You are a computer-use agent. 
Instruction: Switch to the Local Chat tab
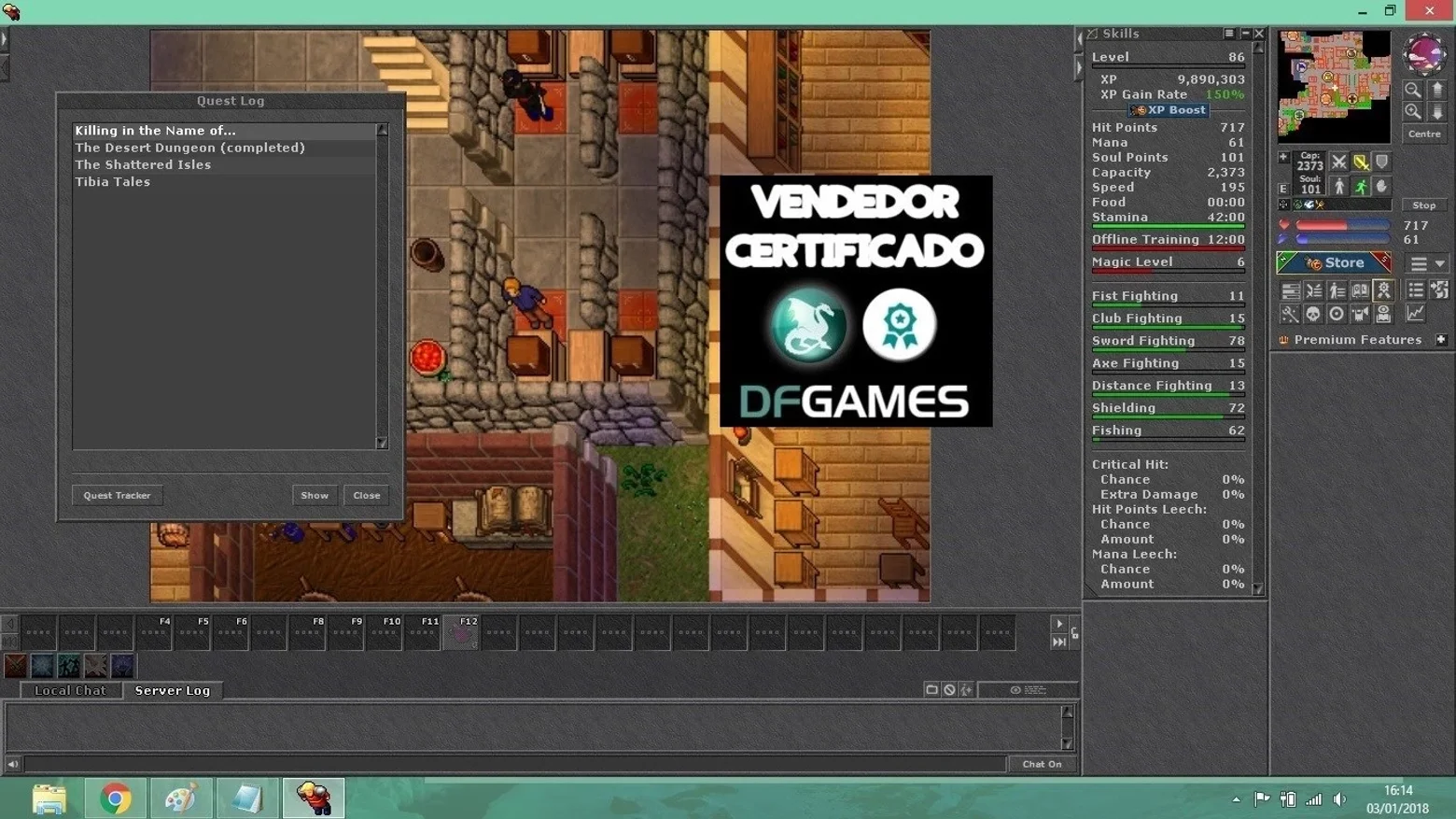pyautogui.click(x=70, y=690)
